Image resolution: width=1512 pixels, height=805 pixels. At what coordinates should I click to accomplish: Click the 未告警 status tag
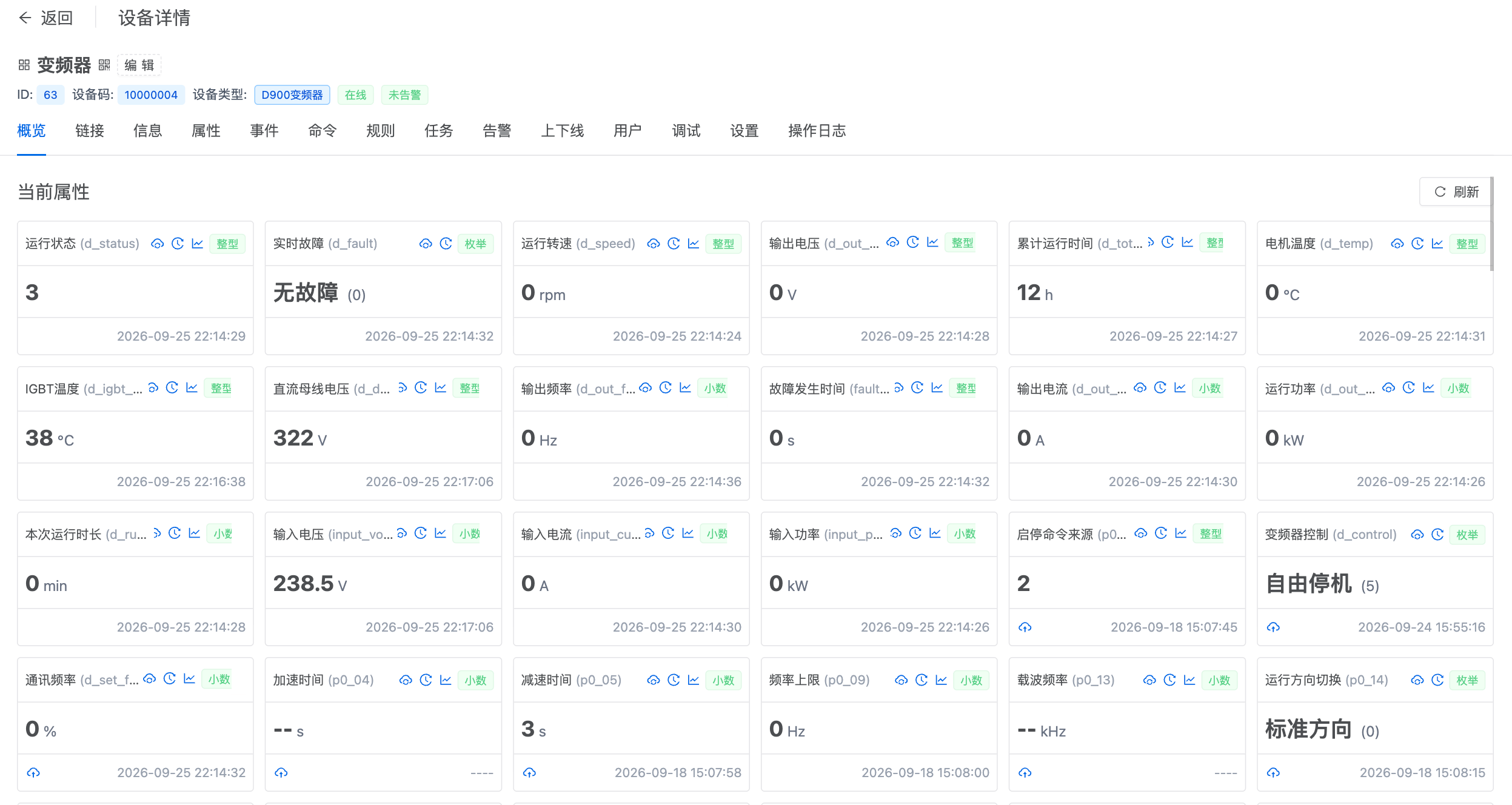click(405, 95)
